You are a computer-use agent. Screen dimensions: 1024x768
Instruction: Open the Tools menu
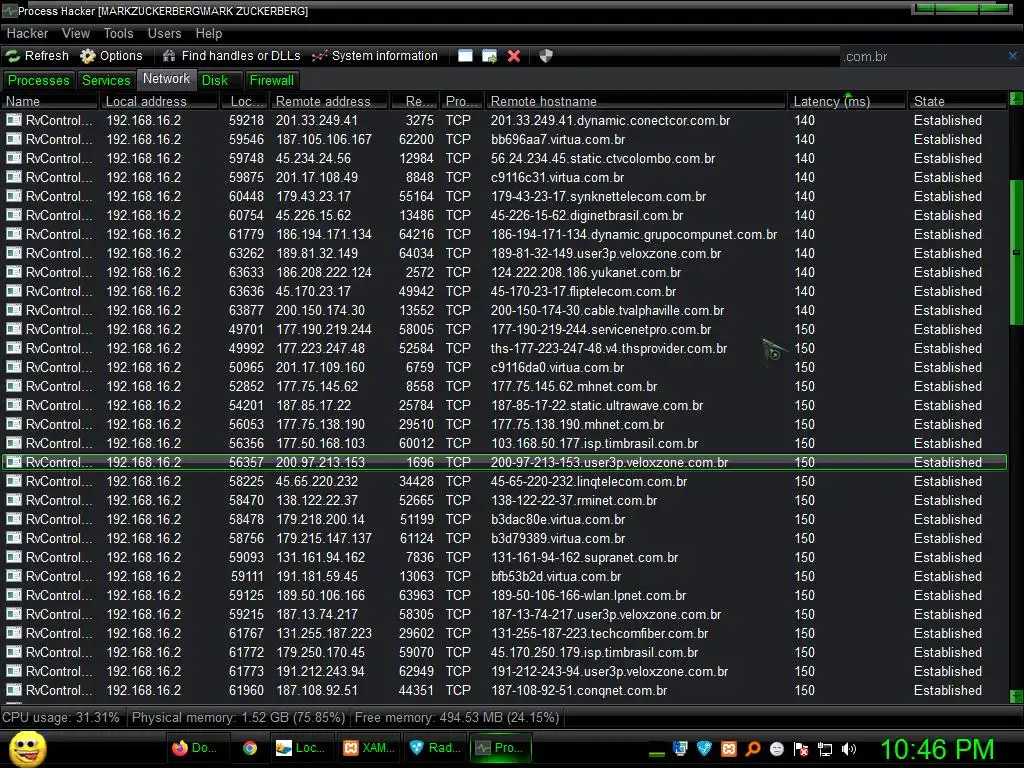[x=118, y=33]
